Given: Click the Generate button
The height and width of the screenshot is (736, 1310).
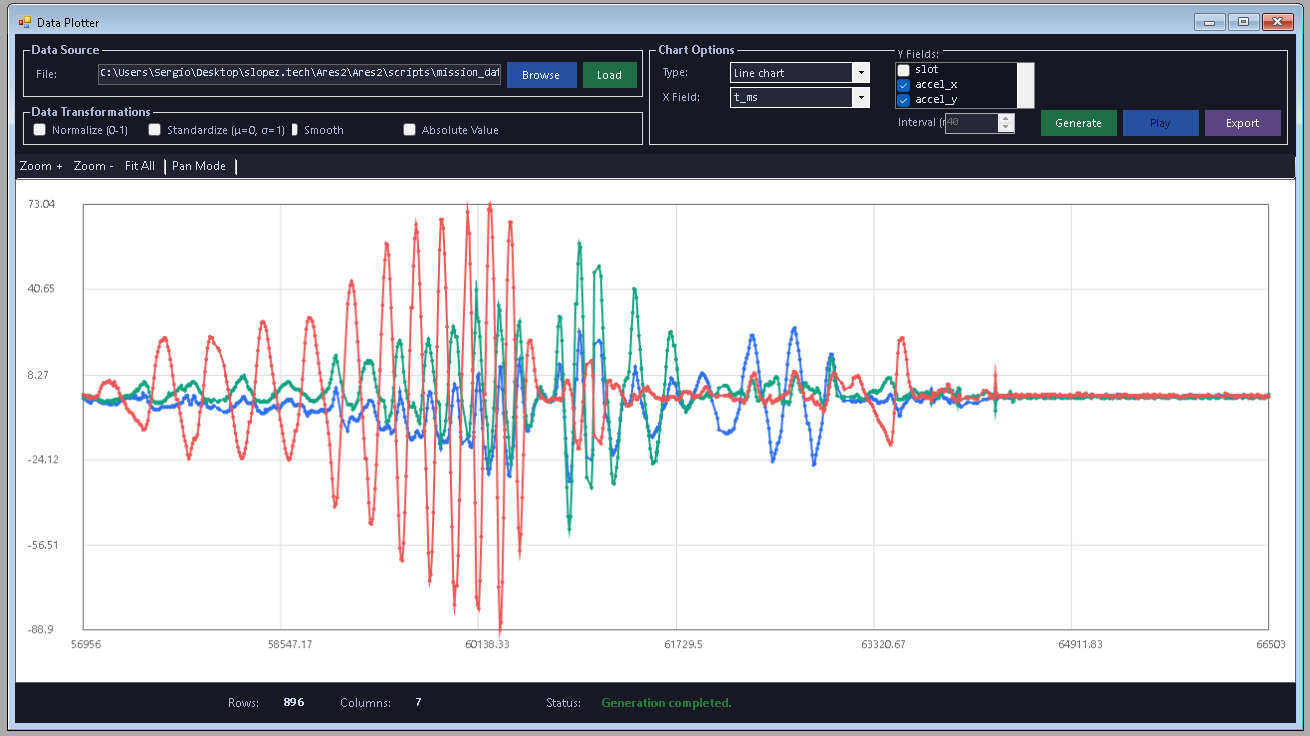Looking at the screenshot, I should (1079, 123).
